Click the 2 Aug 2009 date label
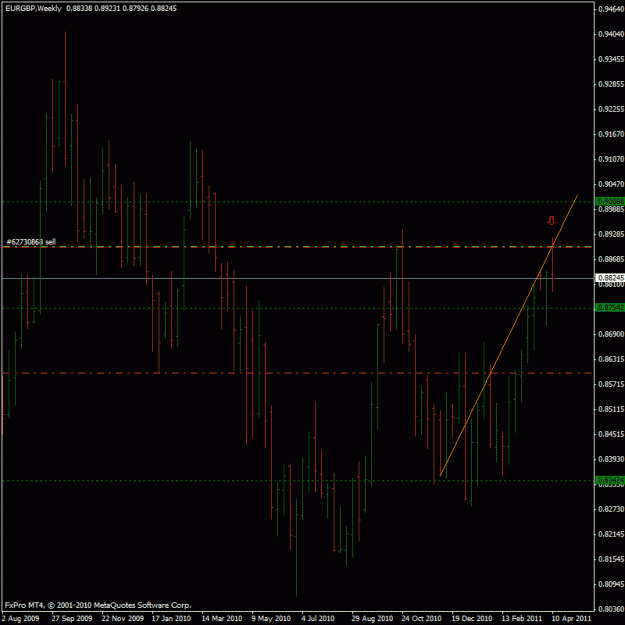This screenshot has height=625, width=625. (21, 619)
